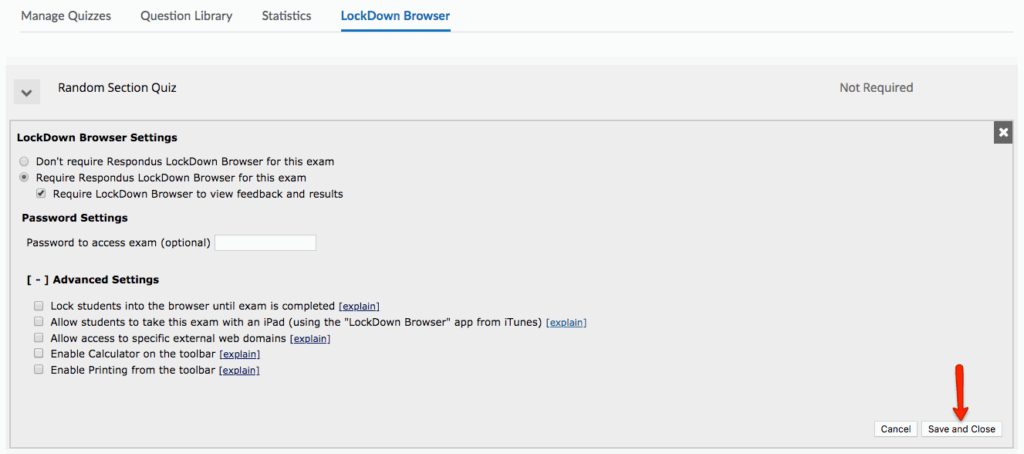Enable Allow access to external web domains

point(39,338)
